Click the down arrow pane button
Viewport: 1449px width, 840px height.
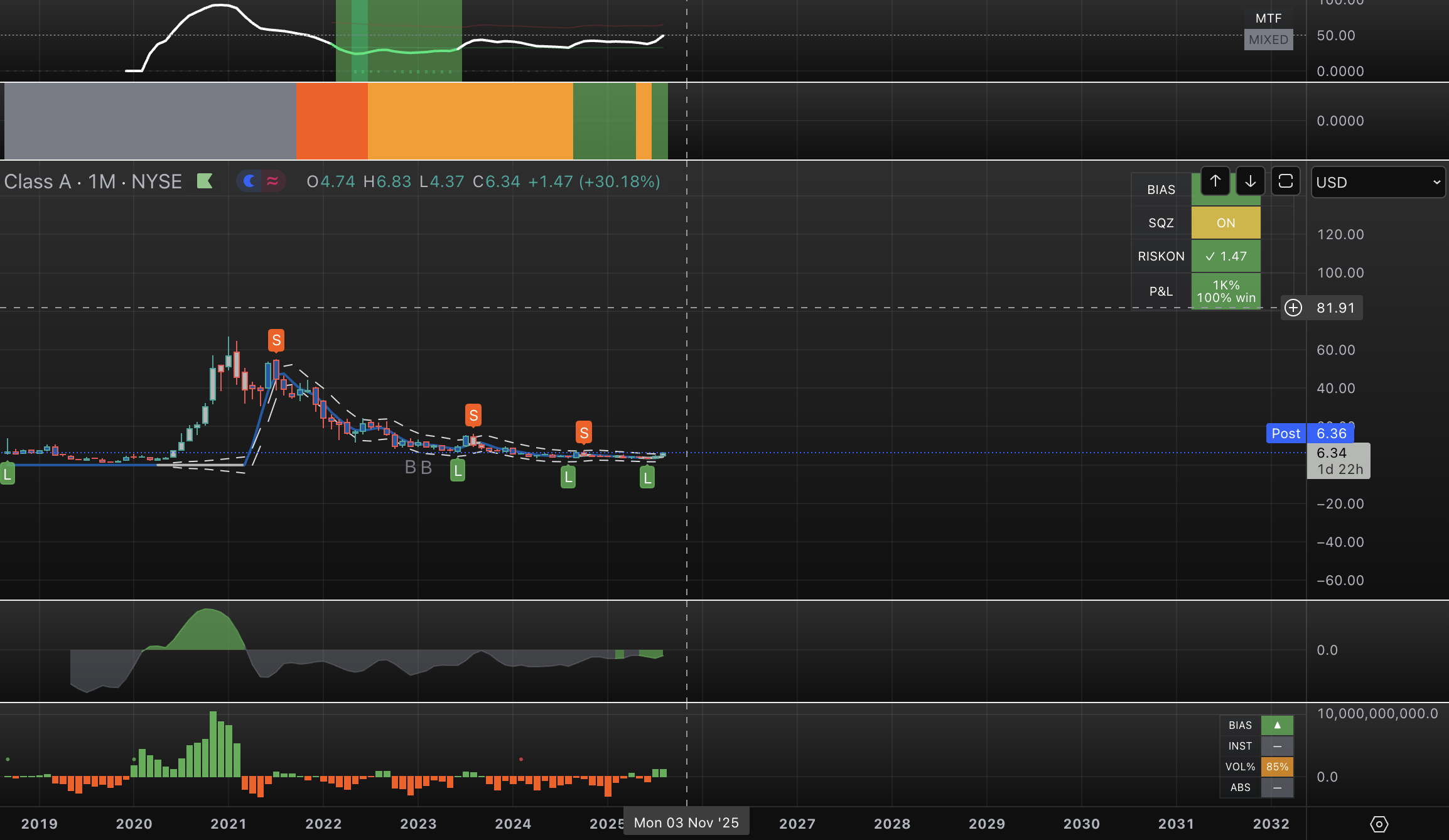click(1251, 181)
